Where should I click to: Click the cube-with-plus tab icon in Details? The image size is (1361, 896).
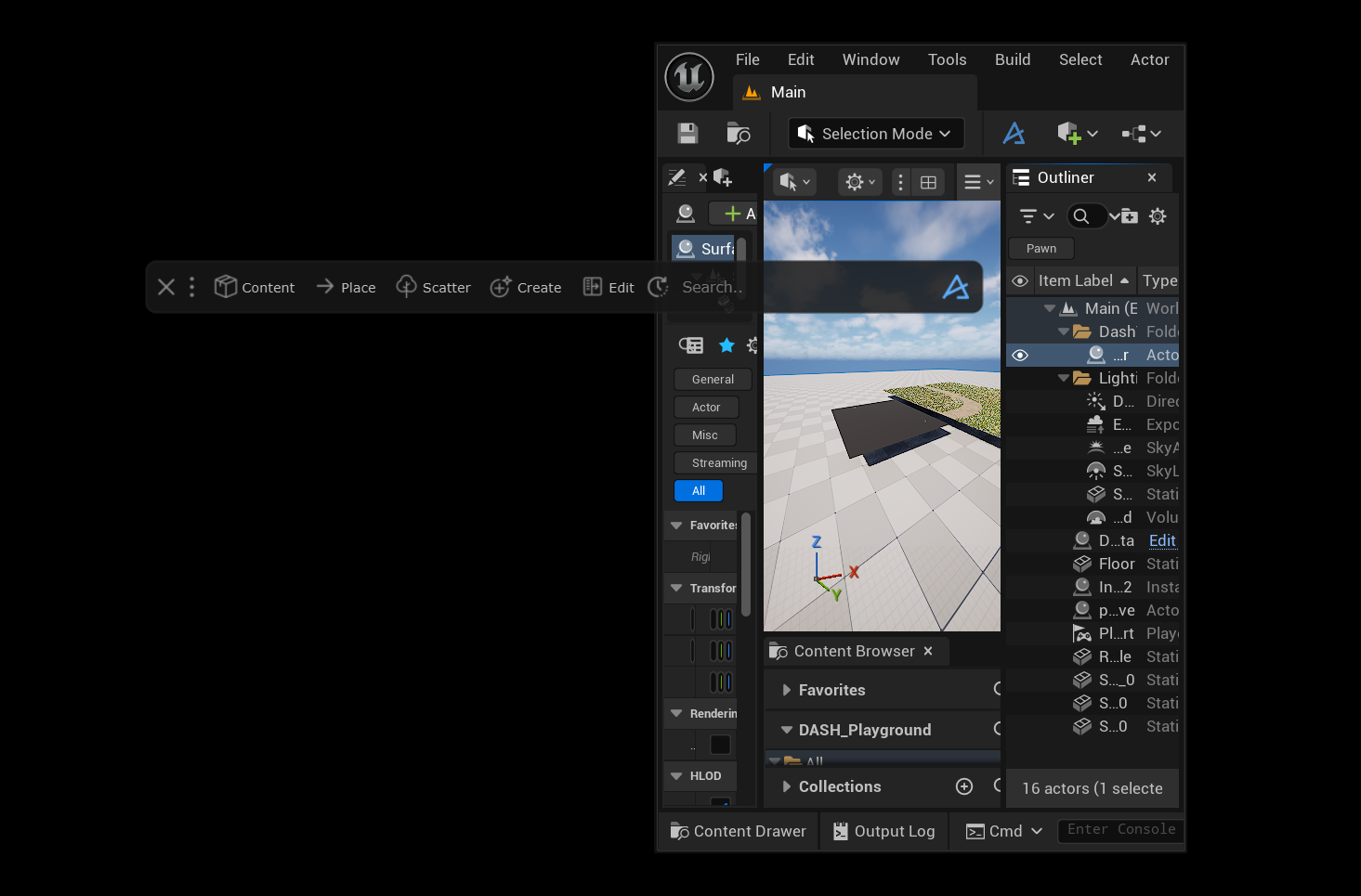[723, 177]
